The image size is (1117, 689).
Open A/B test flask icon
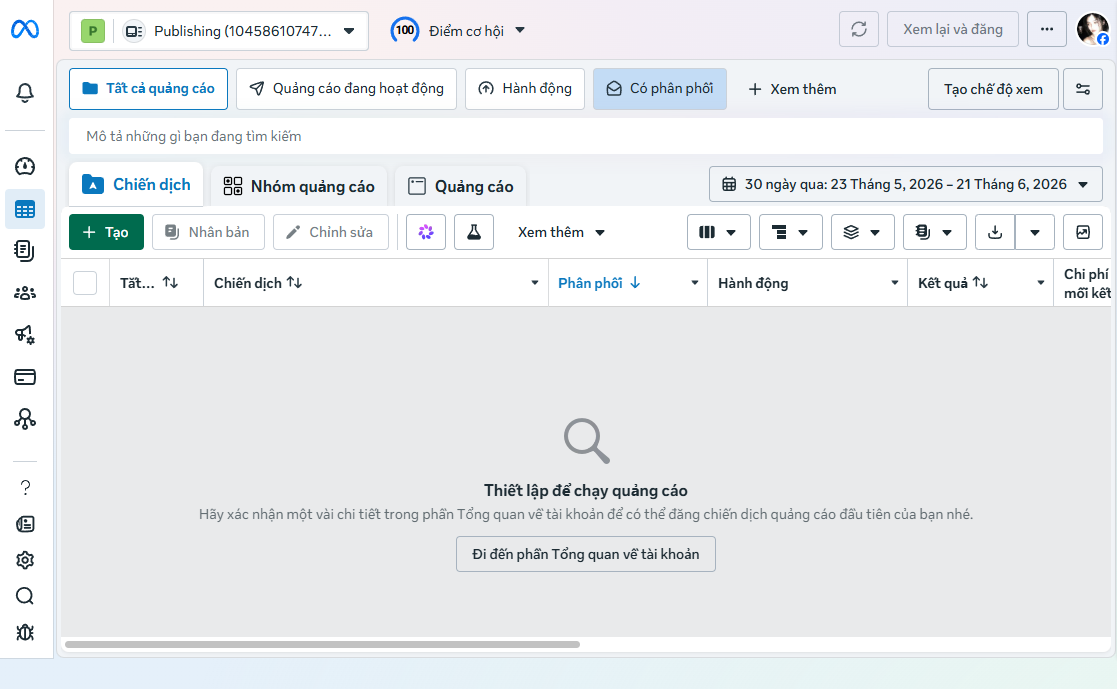tap(474, 232)
